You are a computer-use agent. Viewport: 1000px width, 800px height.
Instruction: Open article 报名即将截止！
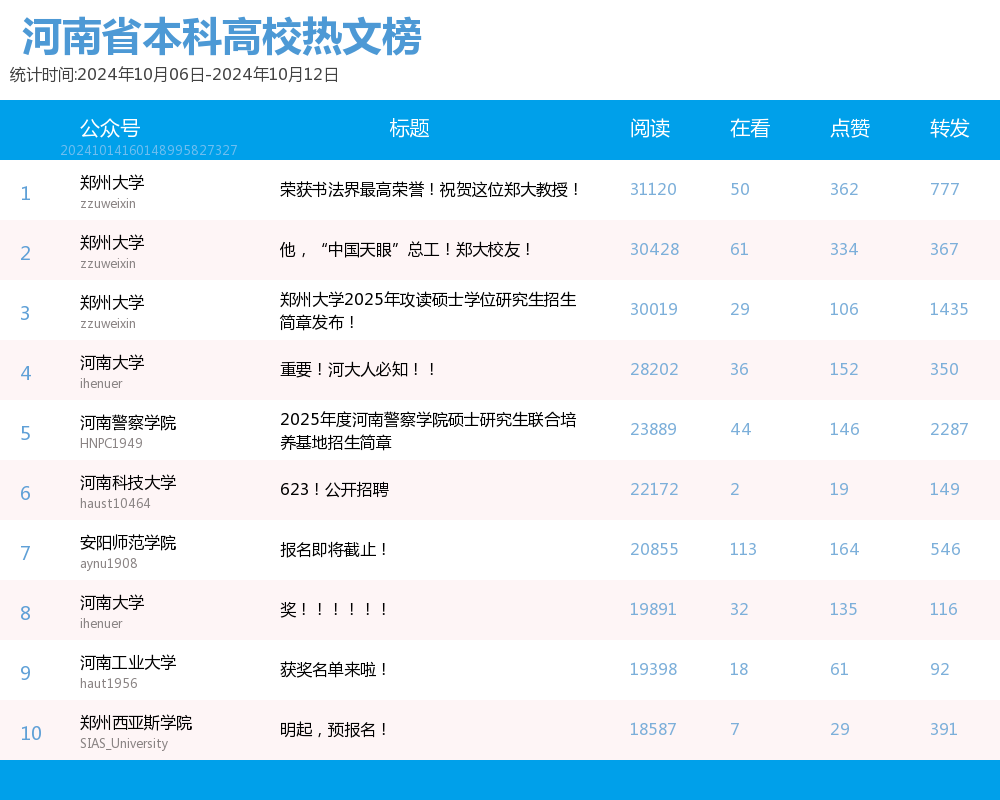click(334, 549)
